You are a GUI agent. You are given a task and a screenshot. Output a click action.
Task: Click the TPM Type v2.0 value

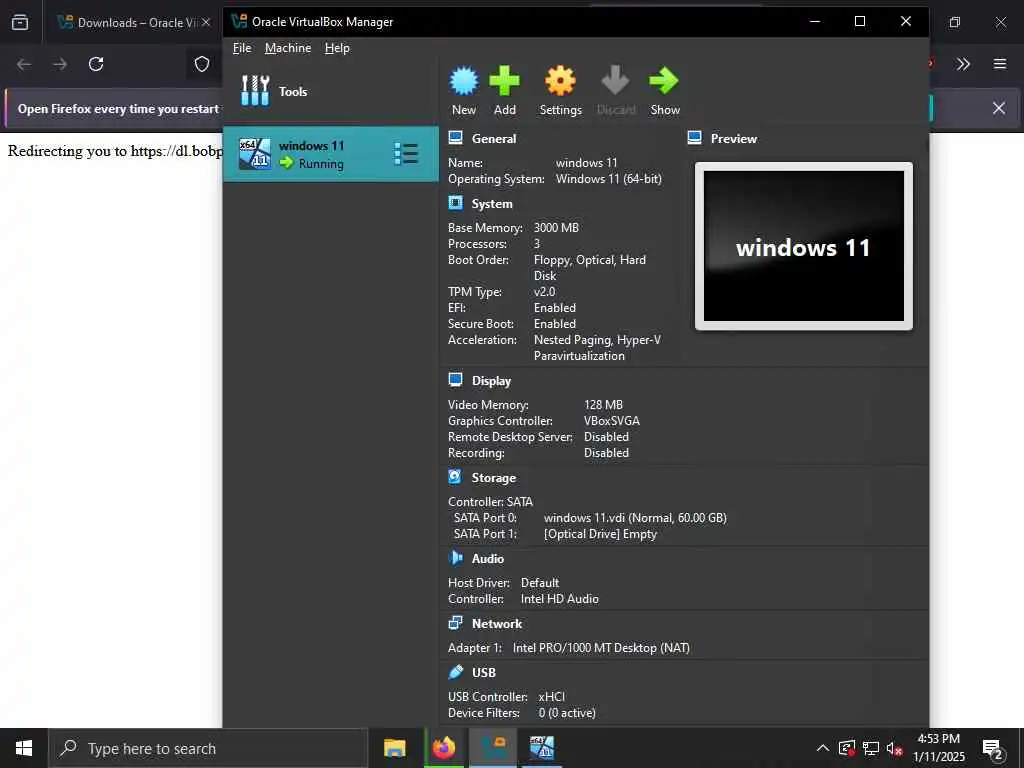tap(544, 292)
